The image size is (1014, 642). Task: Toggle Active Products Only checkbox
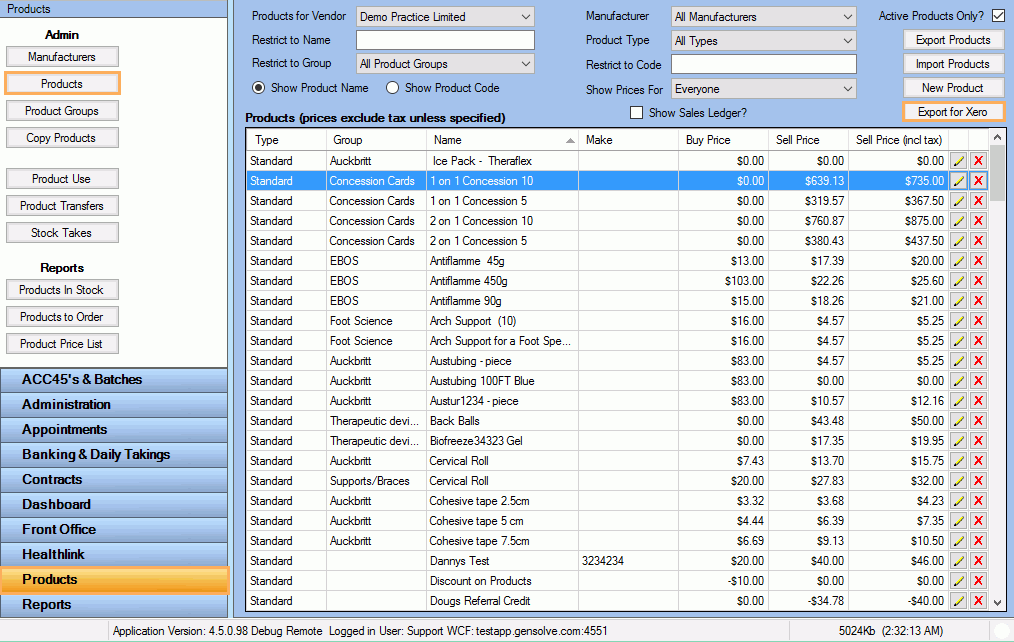click(x=998, y=16)
